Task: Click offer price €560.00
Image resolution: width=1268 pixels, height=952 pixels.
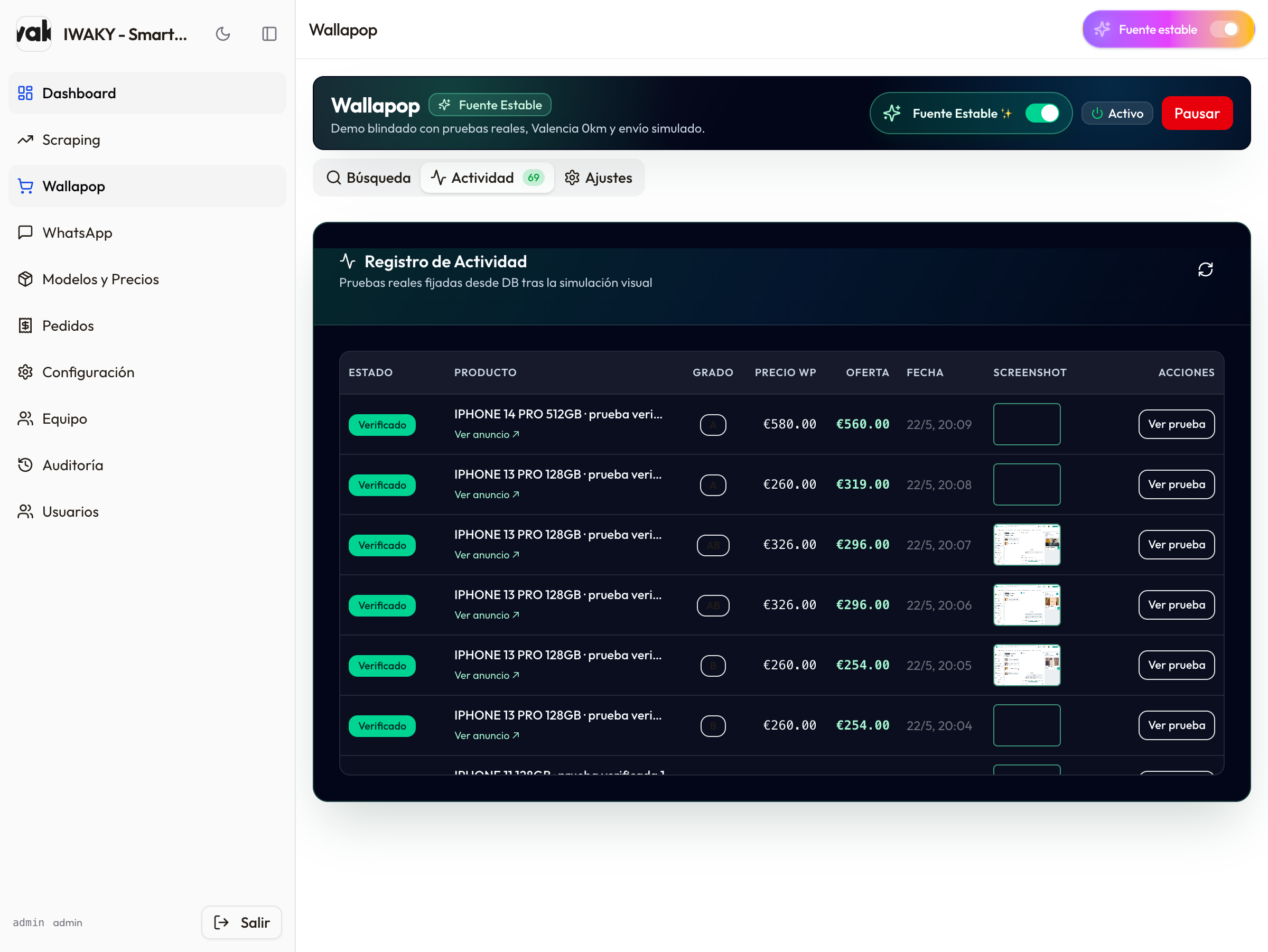Action: click(863, 424)
